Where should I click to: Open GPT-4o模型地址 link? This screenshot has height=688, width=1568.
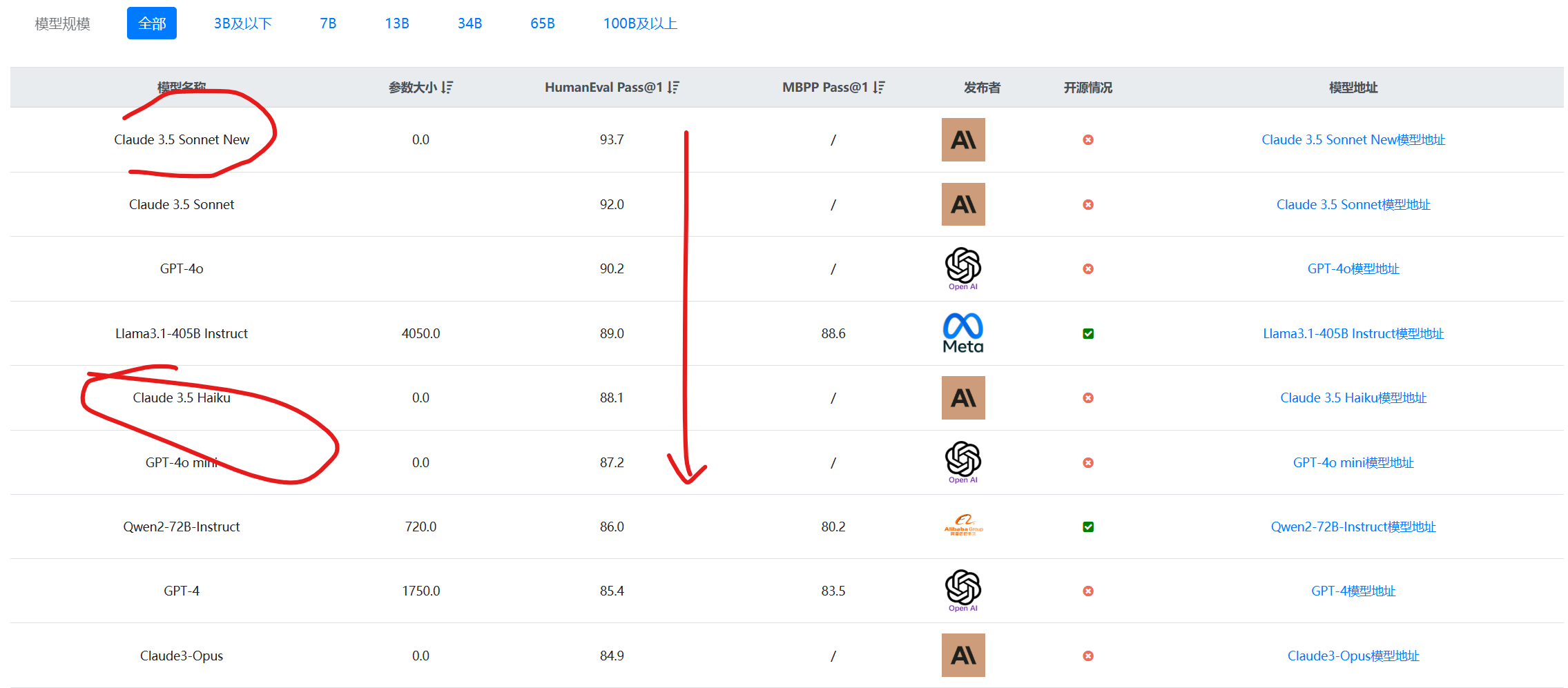[x=1353, y=268]
